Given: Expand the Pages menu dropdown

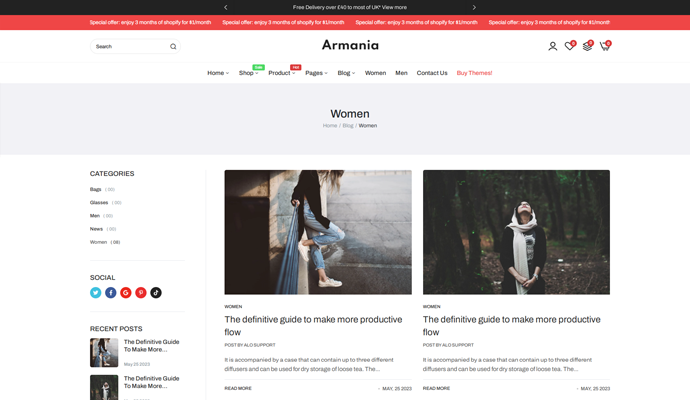Looking at the screenshot, I should [x=316, y=73].
